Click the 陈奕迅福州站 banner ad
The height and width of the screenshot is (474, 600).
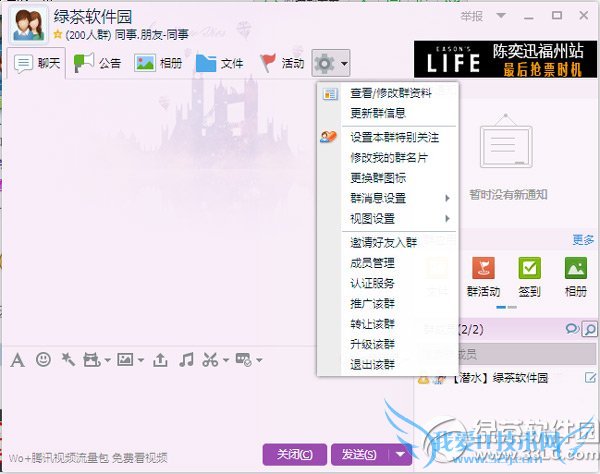pos(505,59)
